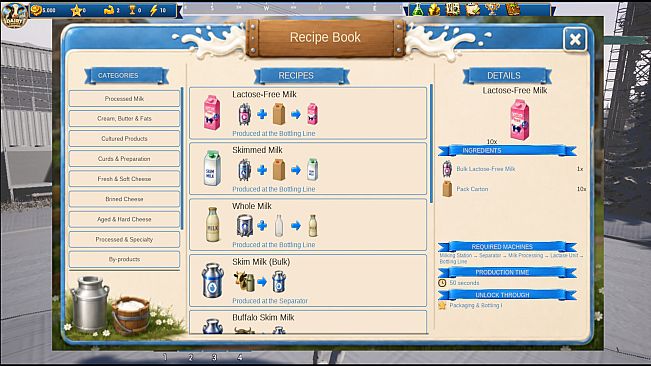Click the Dairy cow logo badge

click(x=15, y=15)
